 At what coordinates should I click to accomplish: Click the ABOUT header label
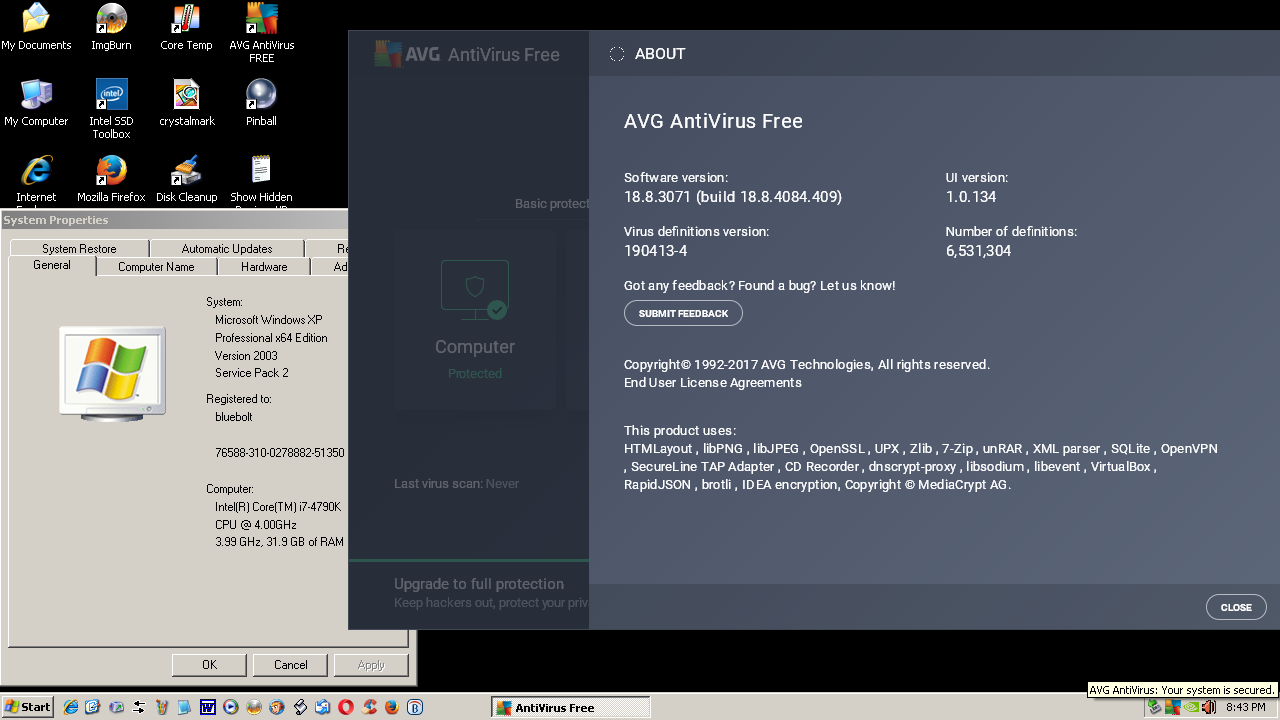660,54
